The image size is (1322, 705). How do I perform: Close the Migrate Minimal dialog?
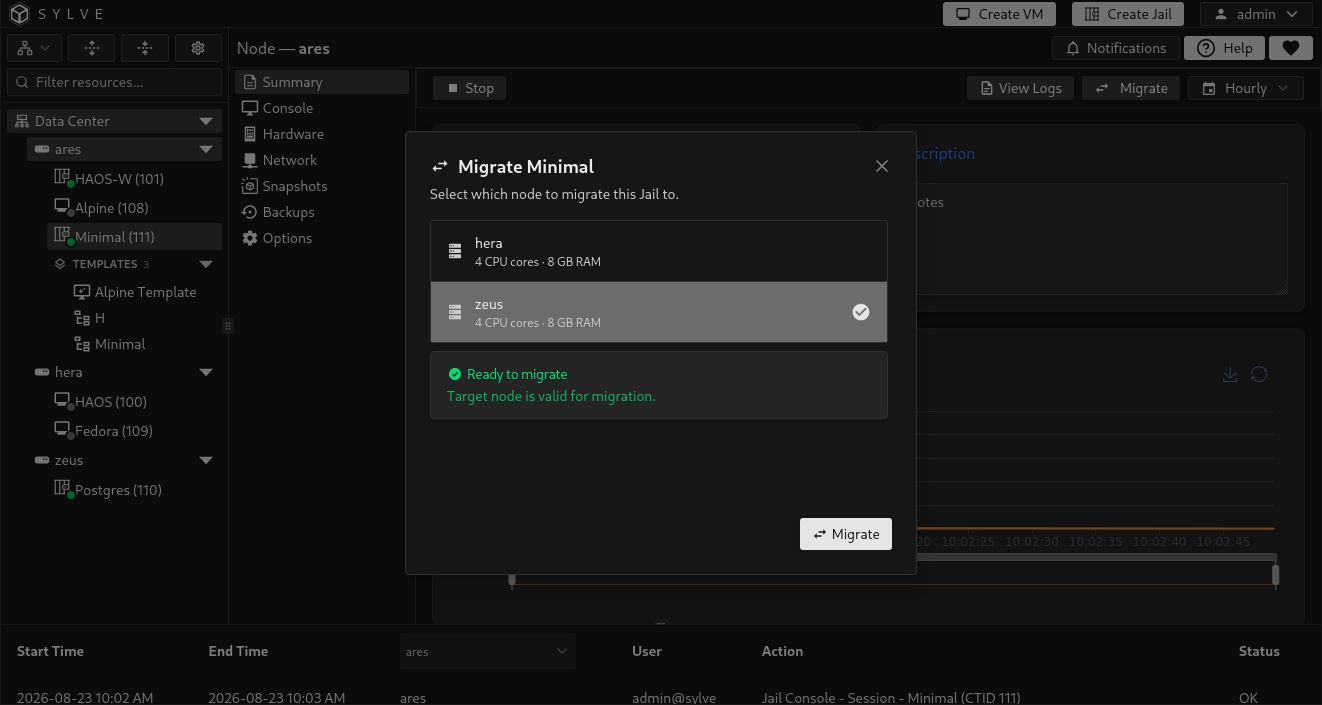(882, 166)
